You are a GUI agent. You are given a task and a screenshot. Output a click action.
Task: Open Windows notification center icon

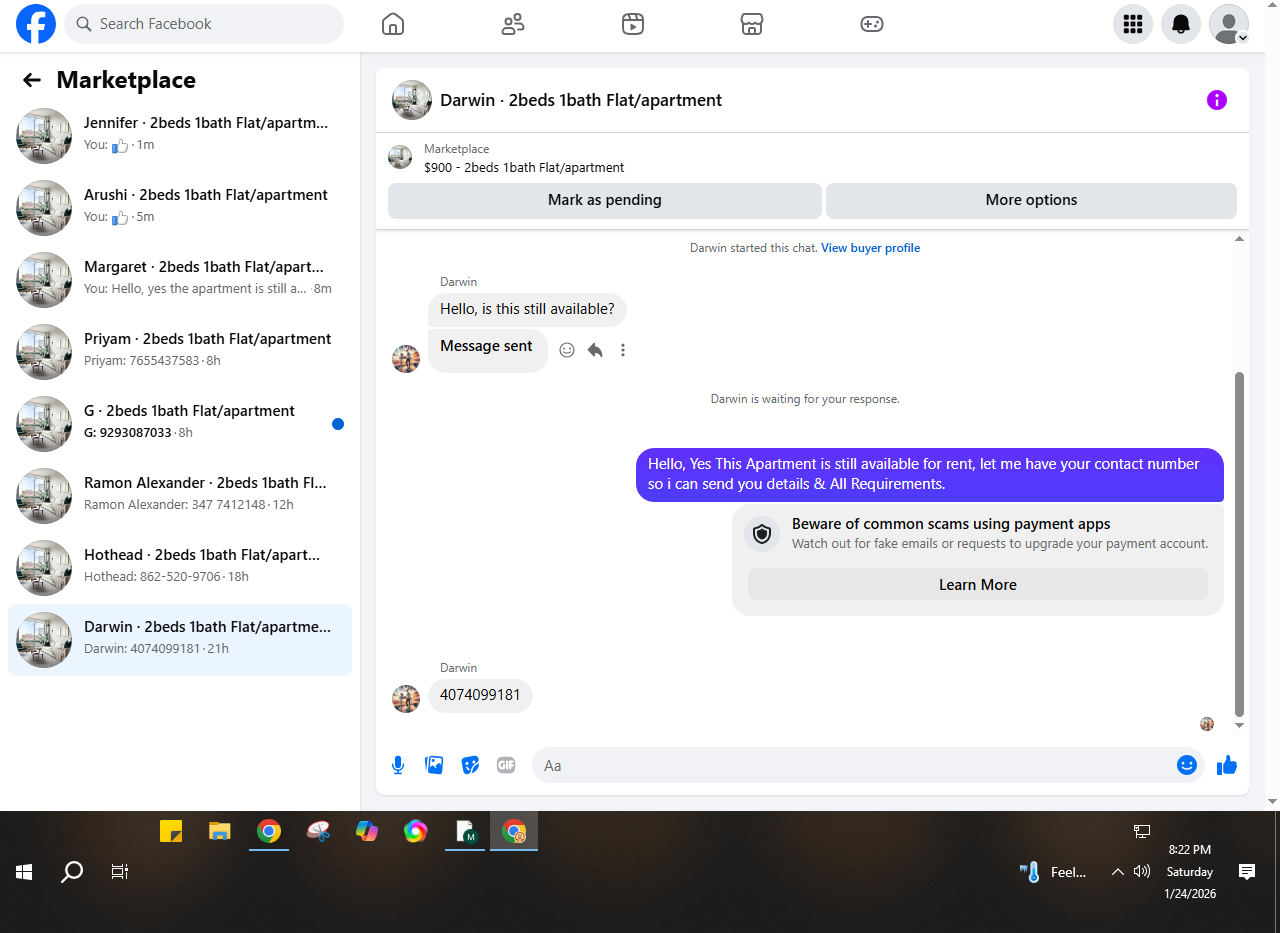coord(1247,872)
